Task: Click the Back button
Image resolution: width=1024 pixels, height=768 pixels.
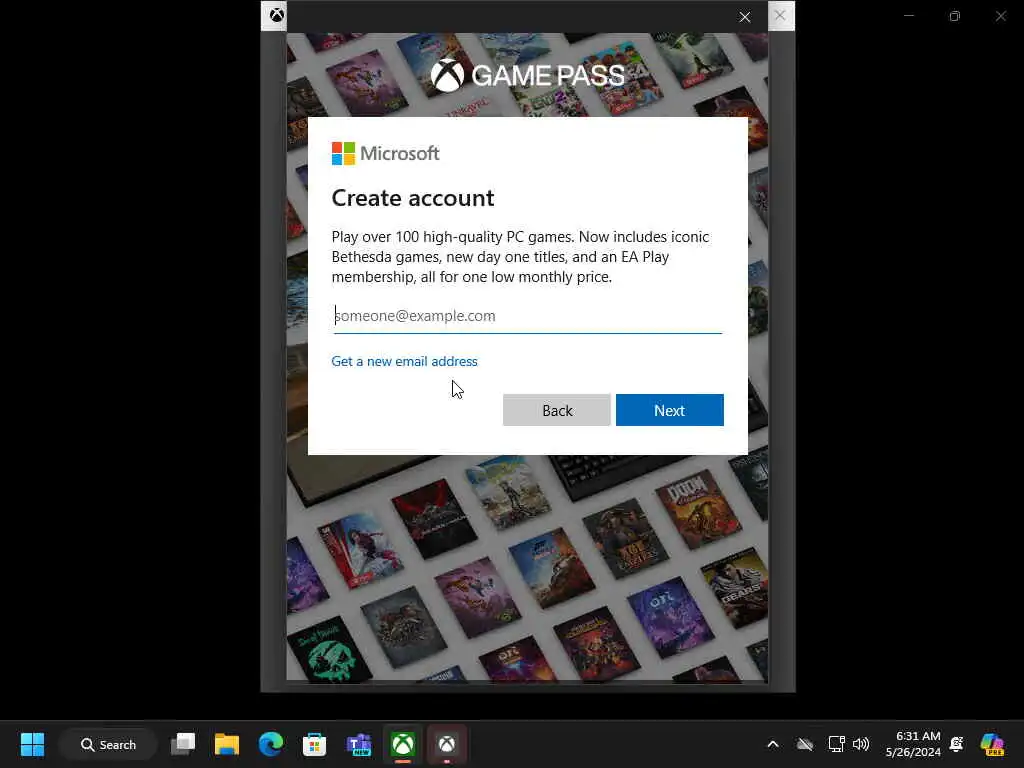Action: pos(556,410)
